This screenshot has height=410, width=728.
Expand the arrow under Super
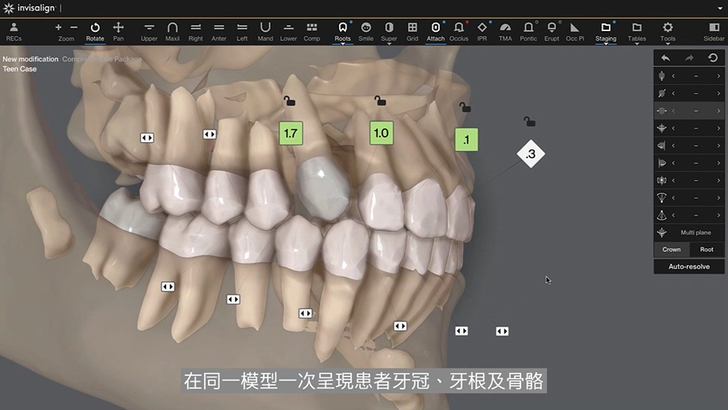(389, 44)
